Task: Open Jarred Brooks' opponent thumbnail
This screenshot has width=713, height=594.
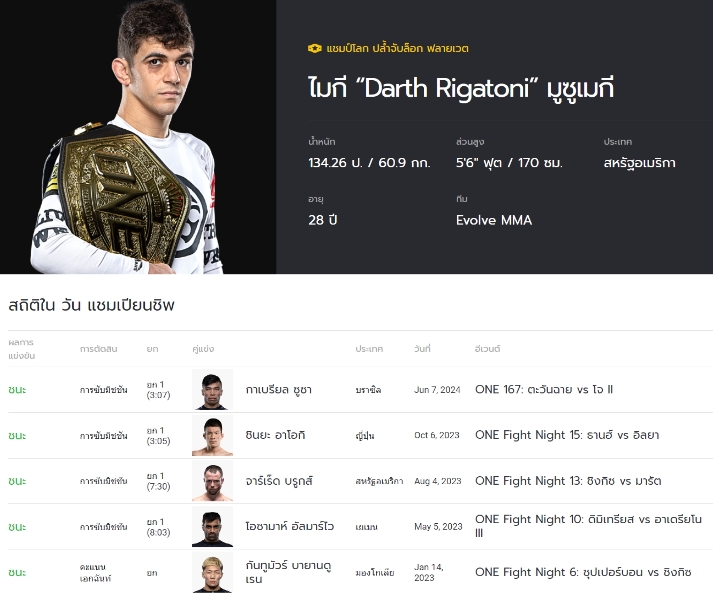Action: click(212, 481)
